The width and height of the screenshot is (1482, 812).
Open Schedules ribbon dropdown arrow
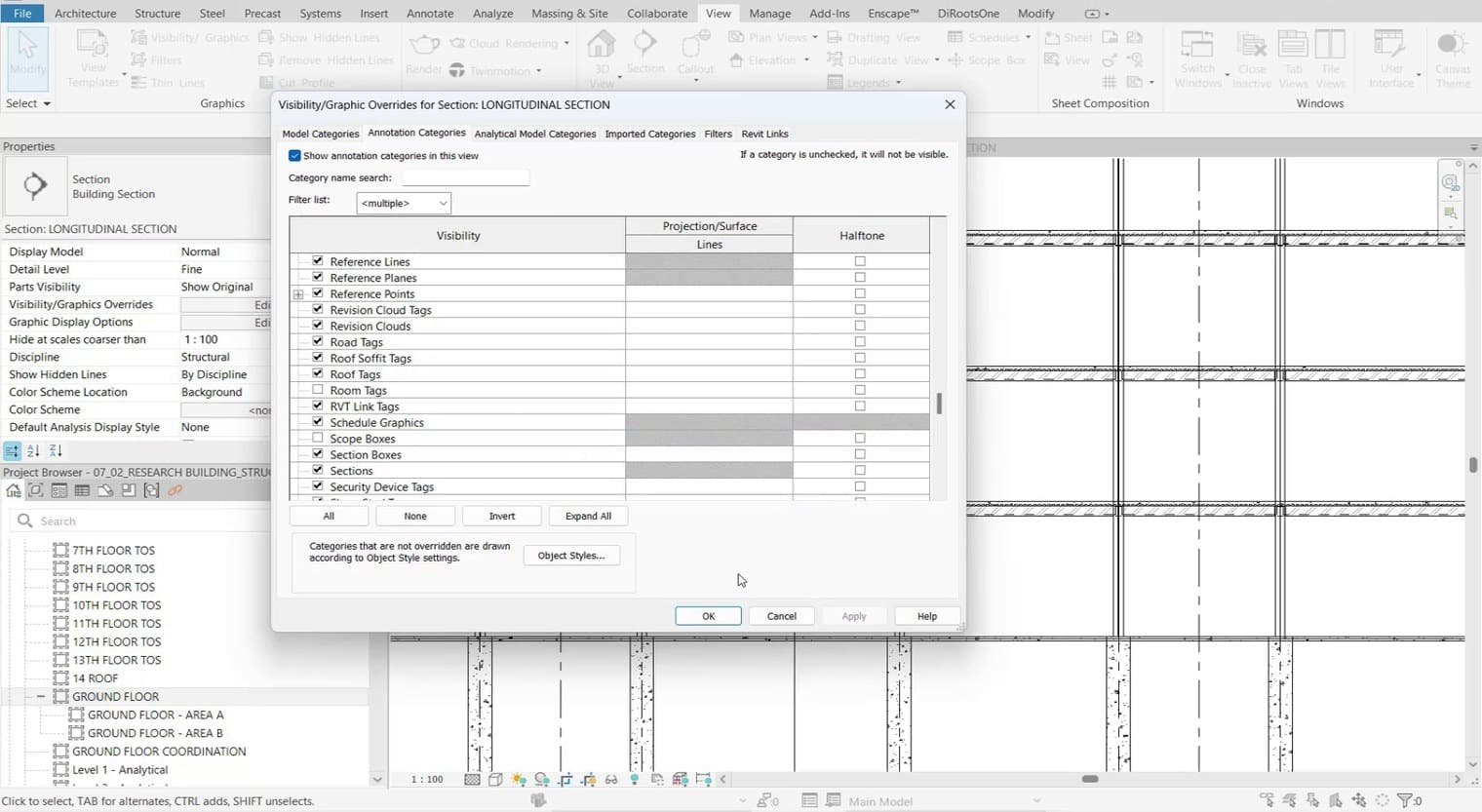pos(1028,37)
